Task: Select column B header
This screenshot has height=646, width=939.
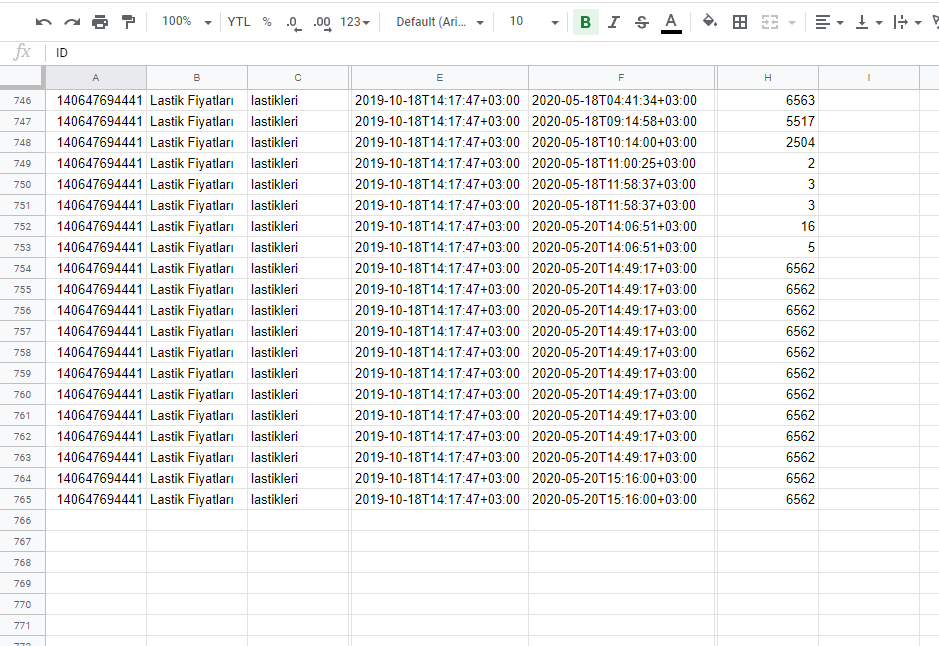Action: click(x=196, y=77)
